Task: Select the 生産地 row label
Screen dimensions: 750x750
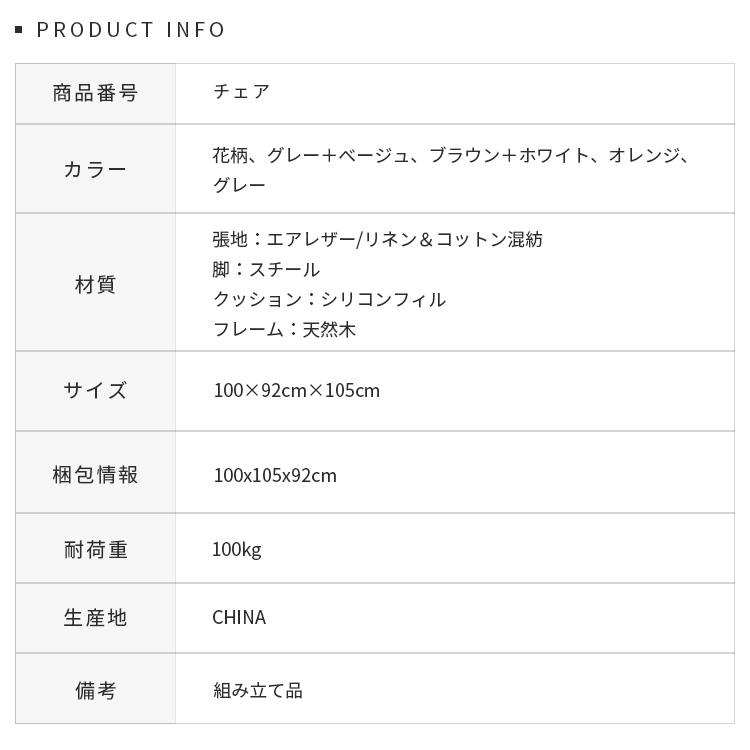Action: point(95,618)
